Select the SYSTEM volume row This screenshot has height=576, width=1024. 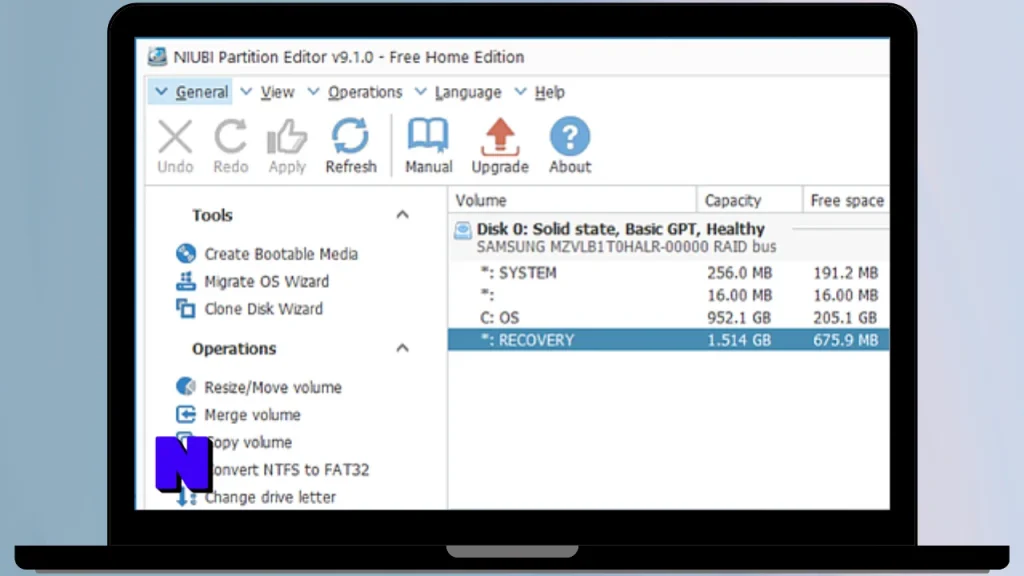point(669,273)
